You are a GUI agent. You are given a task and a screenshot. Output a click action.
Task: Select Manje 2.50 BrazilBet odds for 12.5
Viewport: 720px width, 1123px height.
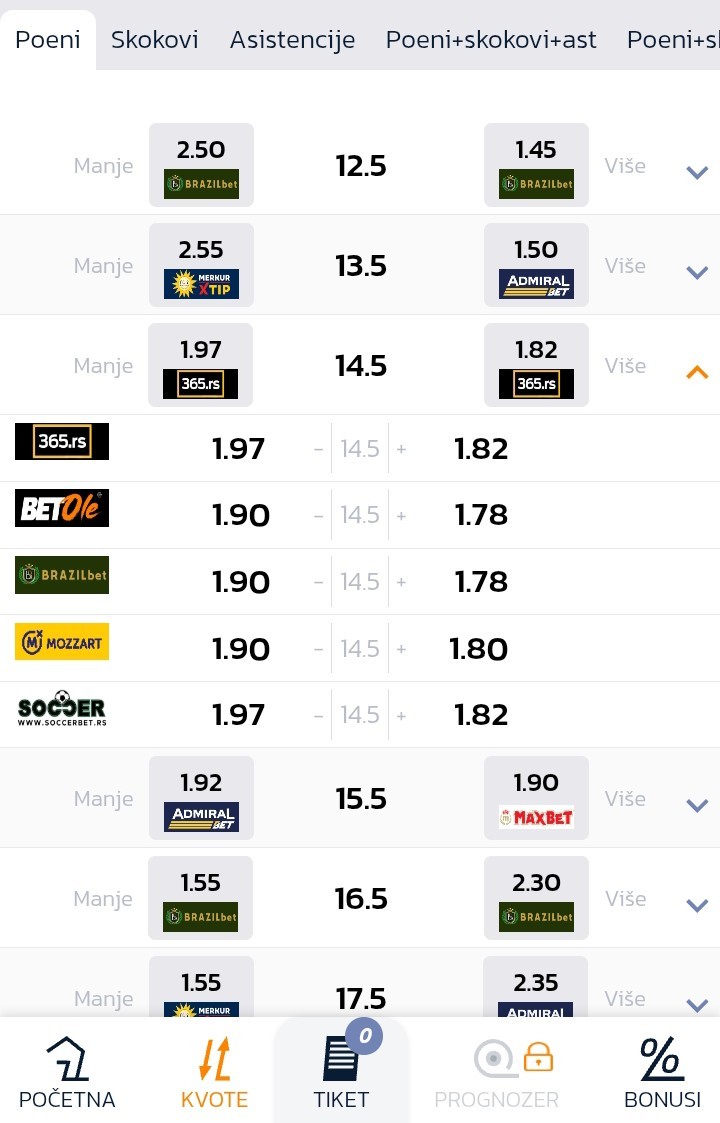201,165
